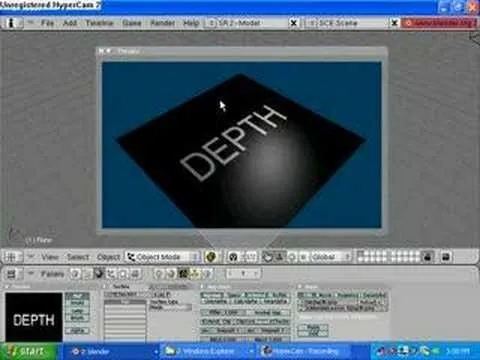The height and width of the screenshot is (360, 480).
Task: Toggle the translate manipulator triangle button
Action: pos(279,257)
